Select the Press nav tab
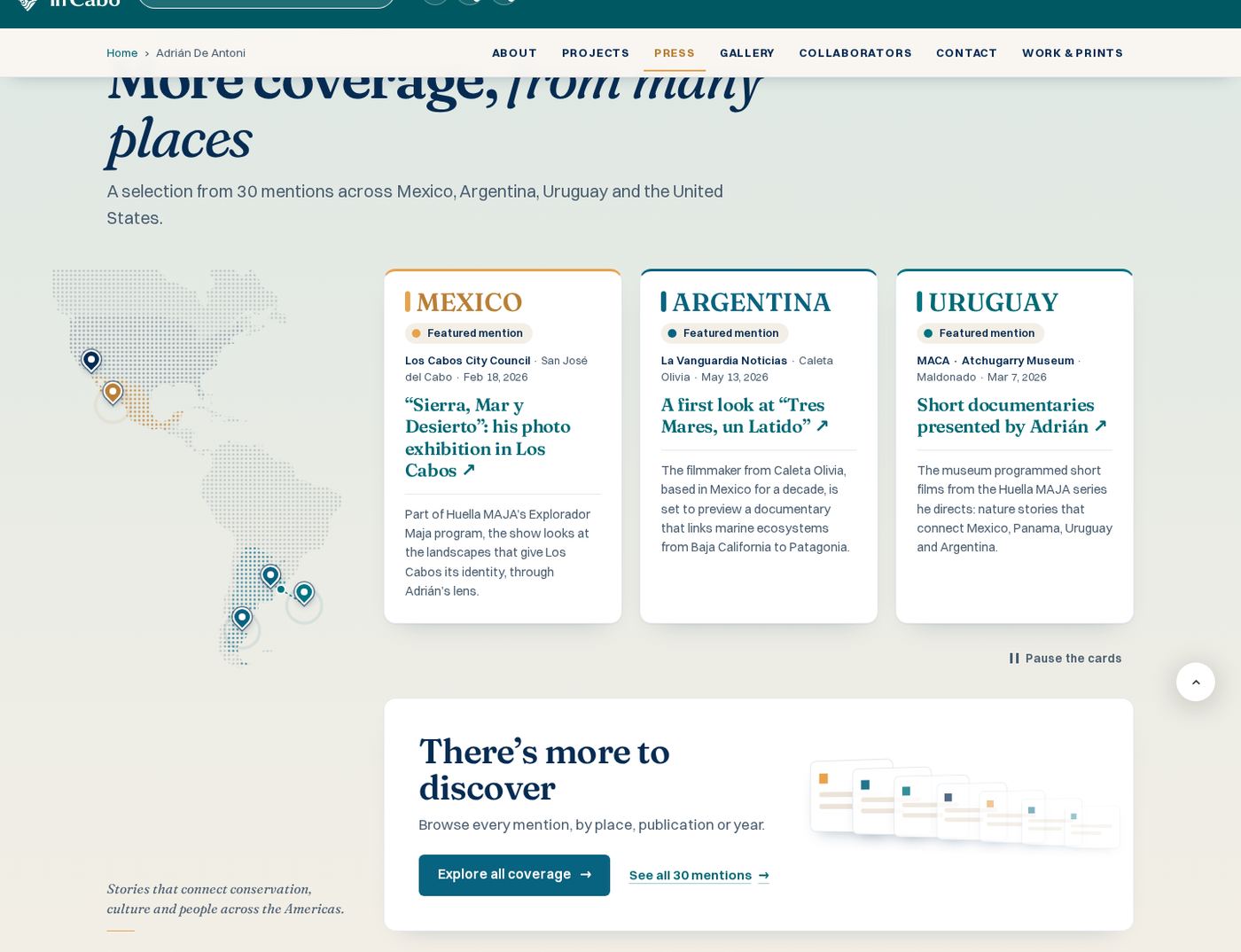Screen dimensions: 1241x952 point(675,53)
